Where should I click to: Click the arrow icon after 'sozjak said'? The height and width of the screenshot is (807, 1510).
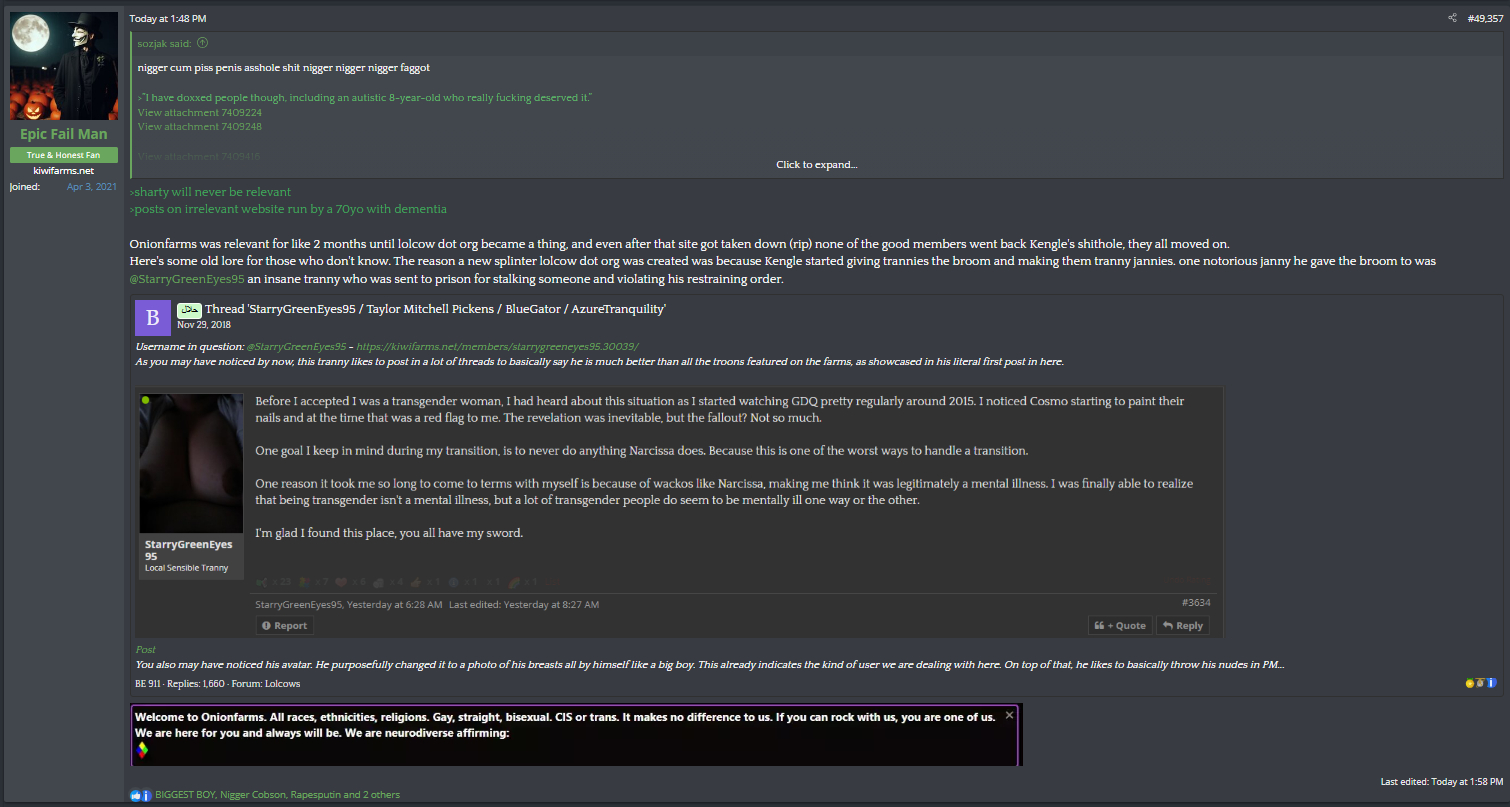(x=203, y=43)
